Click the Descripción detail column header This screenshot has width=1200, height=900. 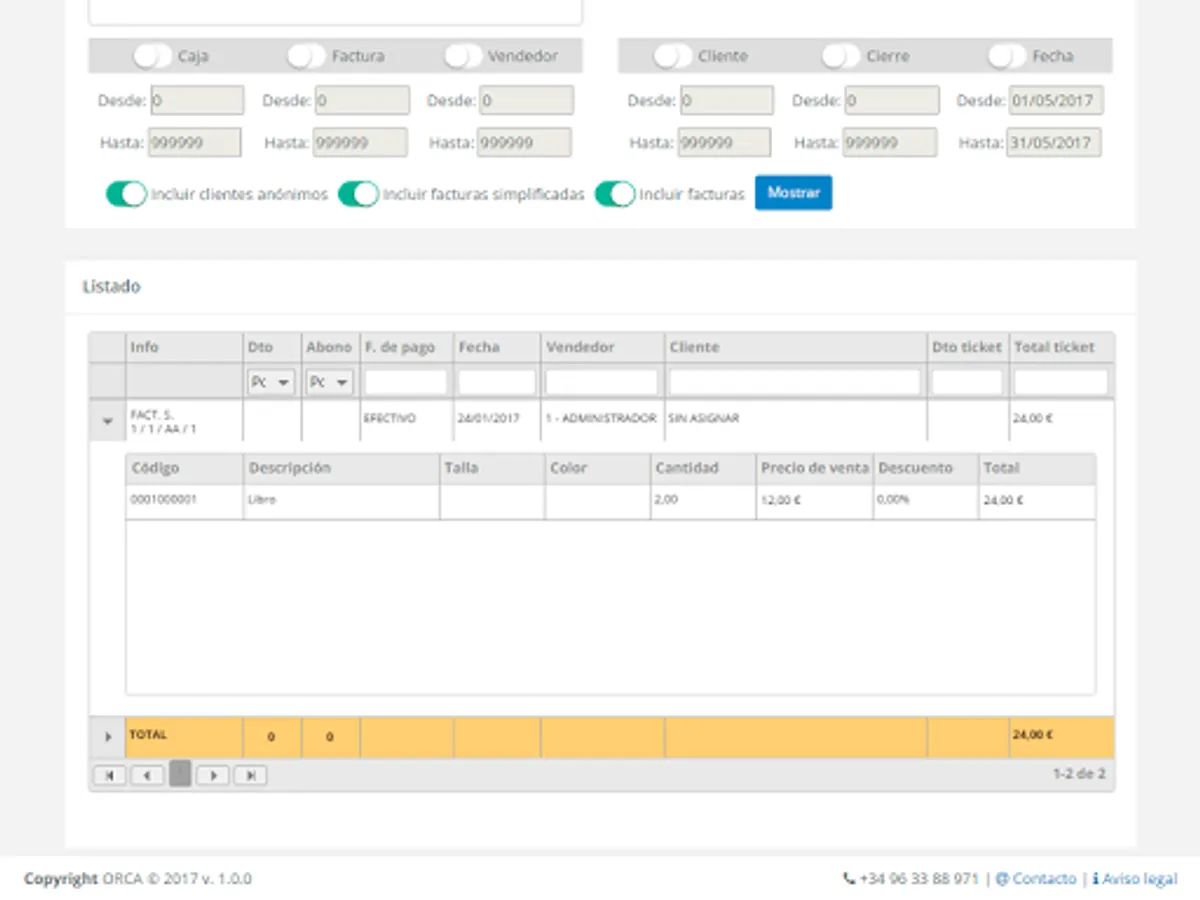point(342,468)
